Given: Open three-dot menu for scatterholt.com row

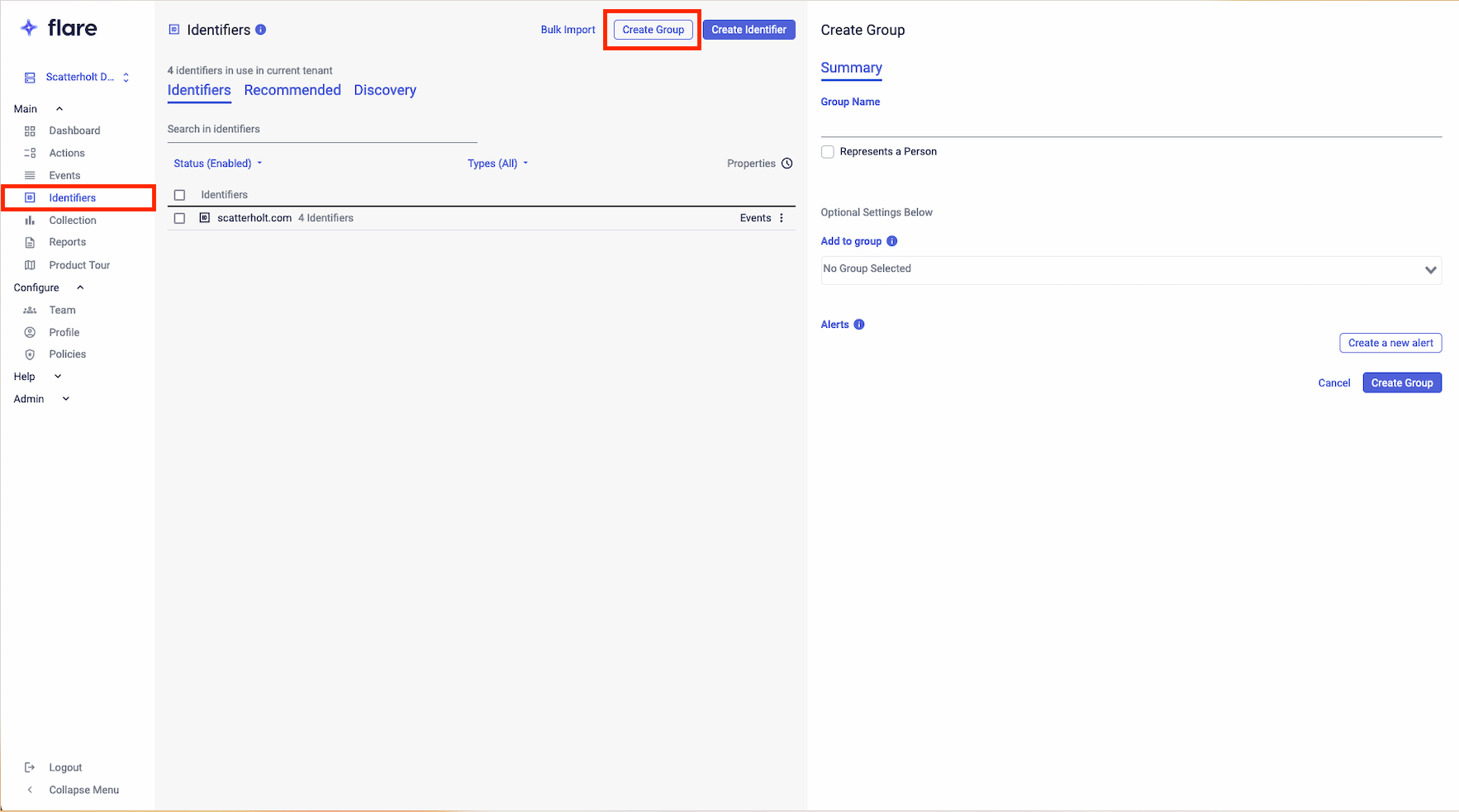Looking at the screenshot, I should point(782,218).
